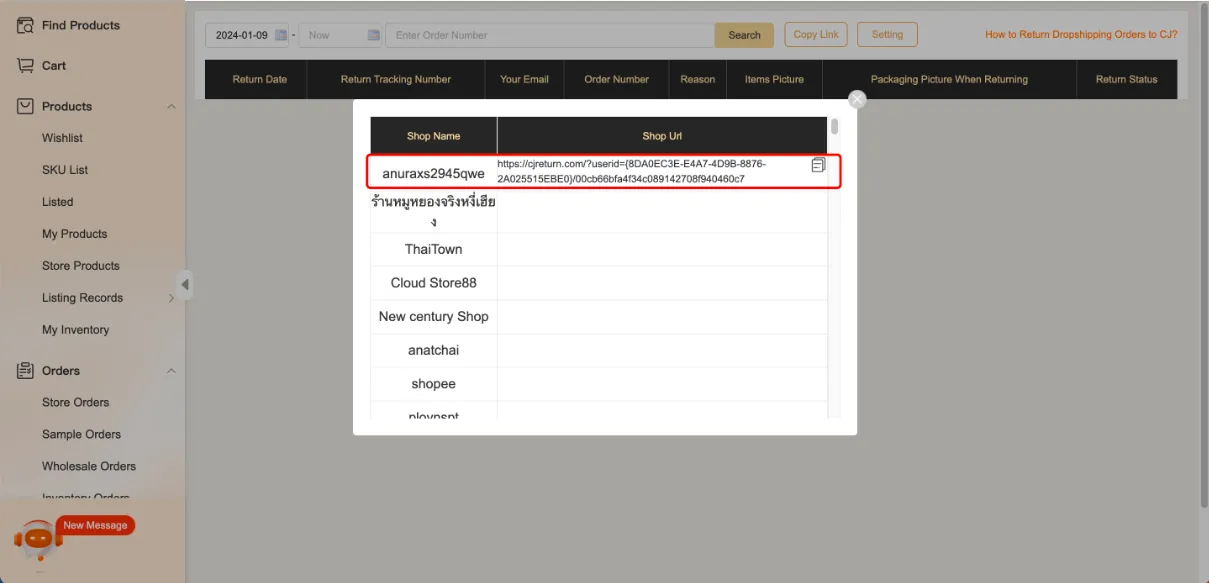Click the Orders clipboard icon
1209x583 pixels.
(26, 371)
